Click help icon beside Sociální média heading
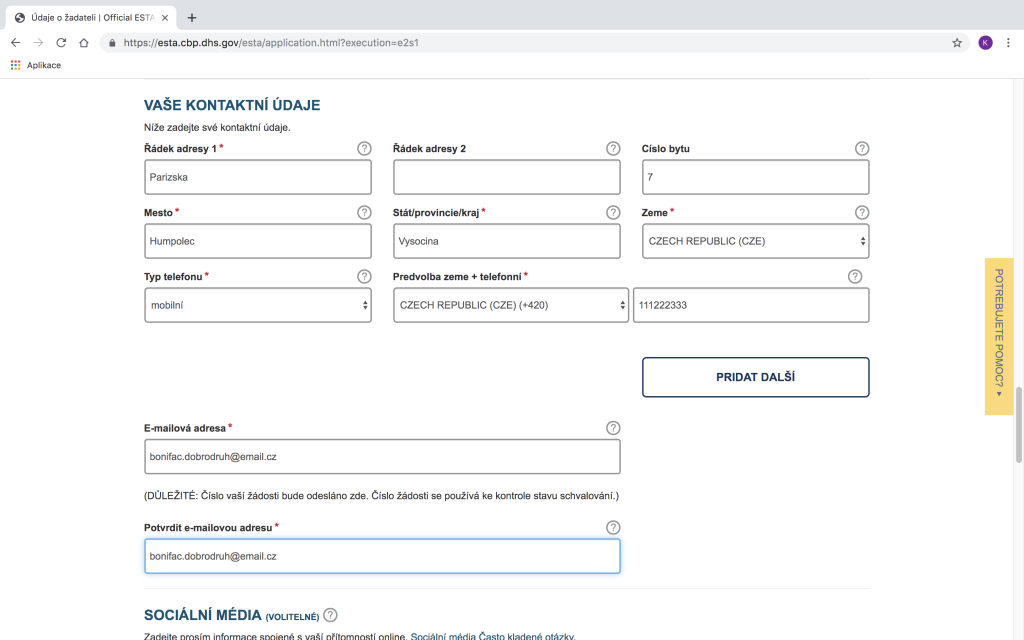This screenshot has width=1024, height=640. 330,615
